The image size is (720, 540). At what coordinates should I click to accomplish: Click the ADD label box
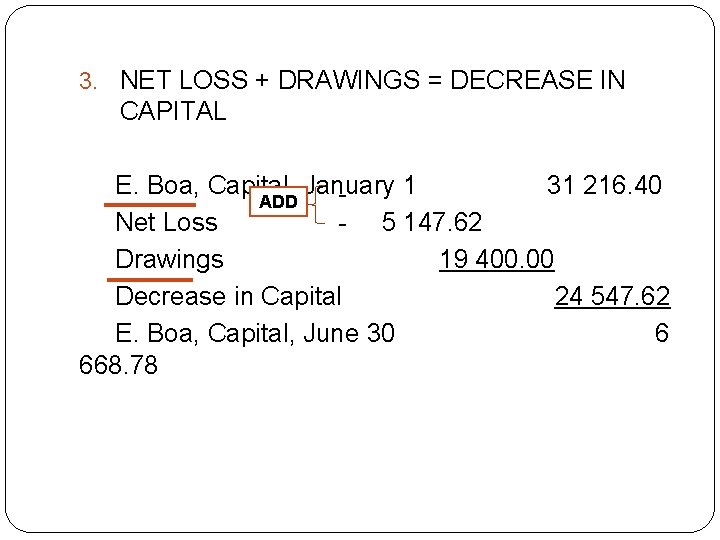click(x=277, y=202)
